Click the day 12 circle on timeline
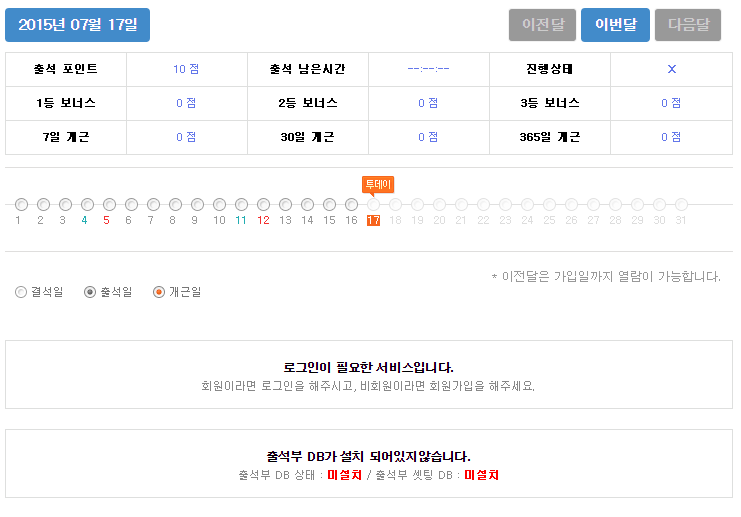 [263, 204]
